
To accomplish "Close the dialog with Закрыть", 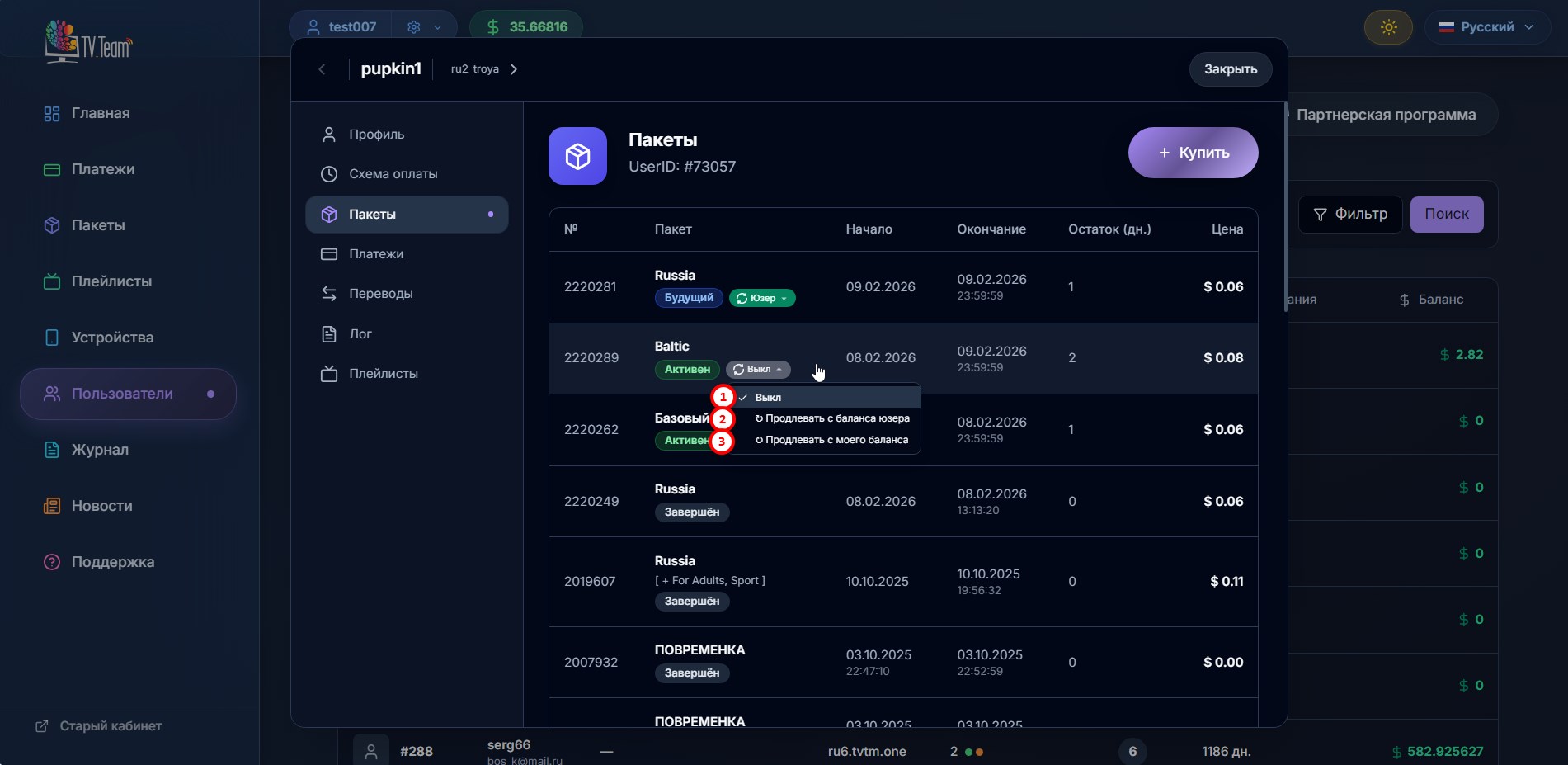I will (1230, 69).
